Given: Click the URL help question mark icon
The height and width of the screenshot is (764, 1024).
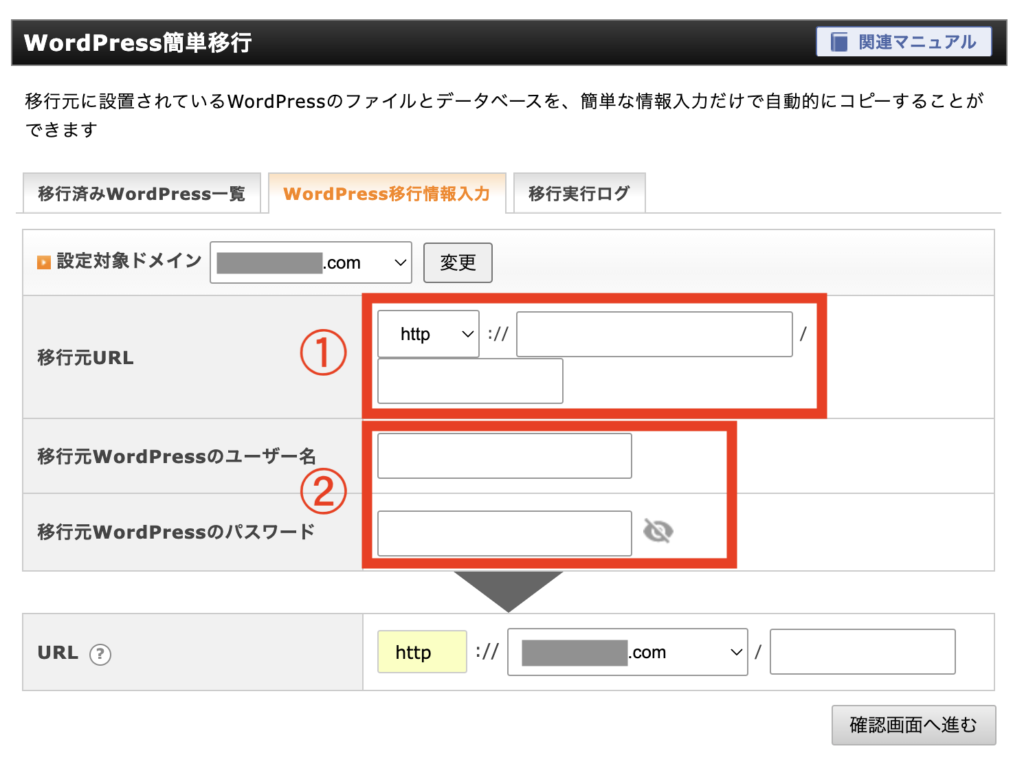Looking at the screenshot, I should pyautogui.click(x=100, y=654).
